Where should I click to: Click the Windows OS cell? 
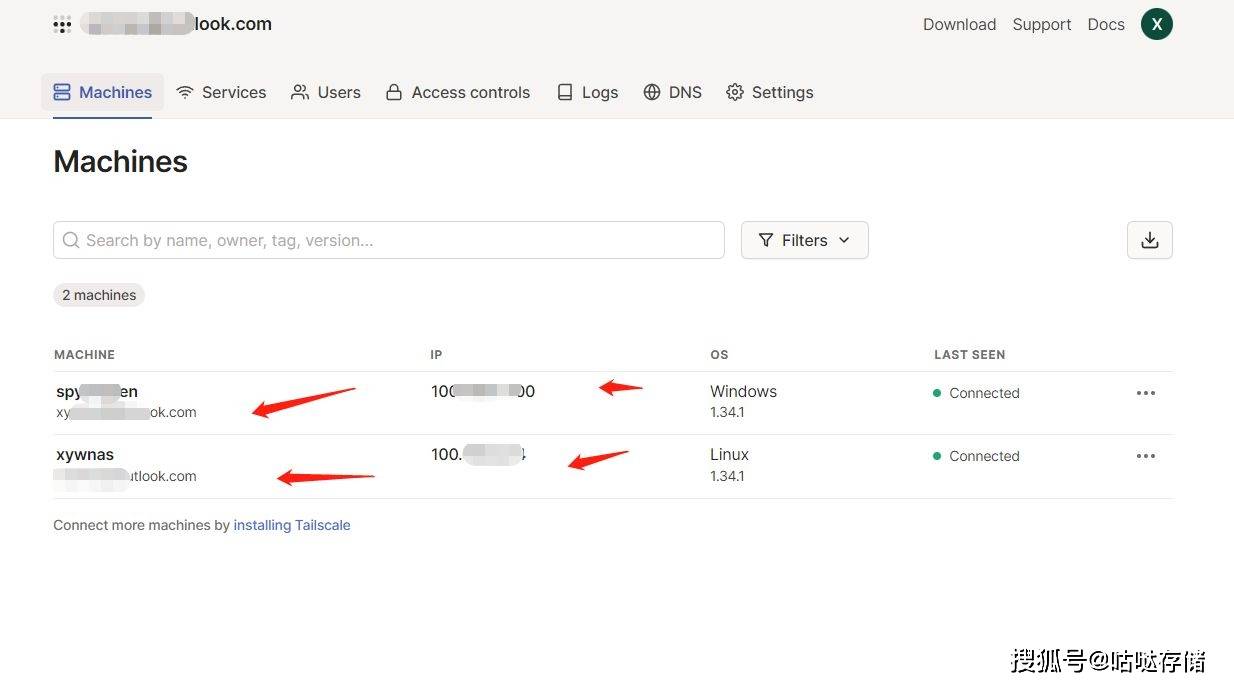click(x=743, y=391)
